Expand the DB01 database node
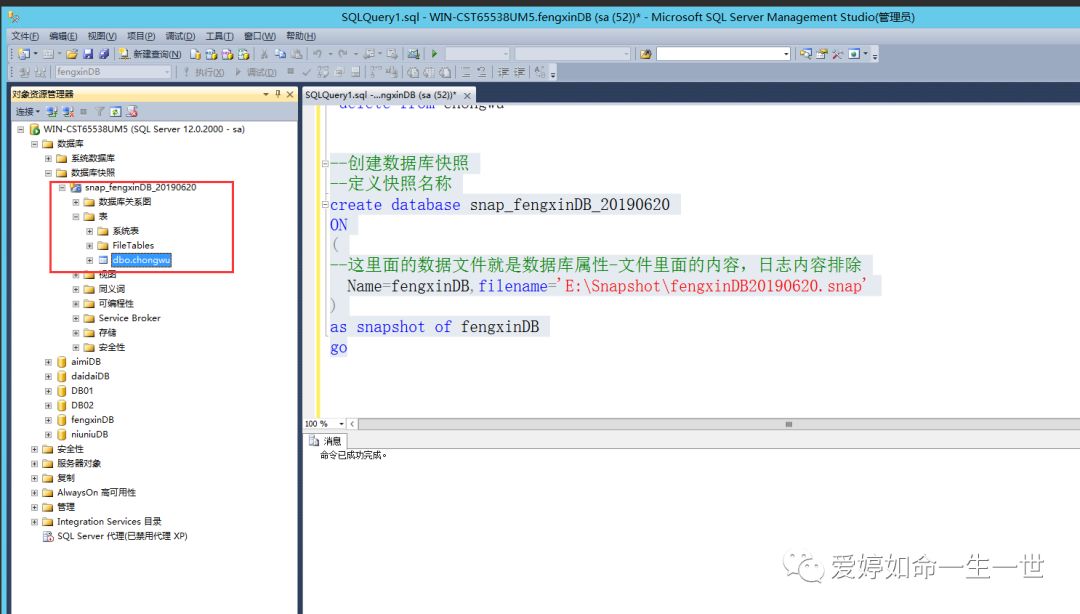The width and height of the screenshot is (1080, 614). (48, 391)
